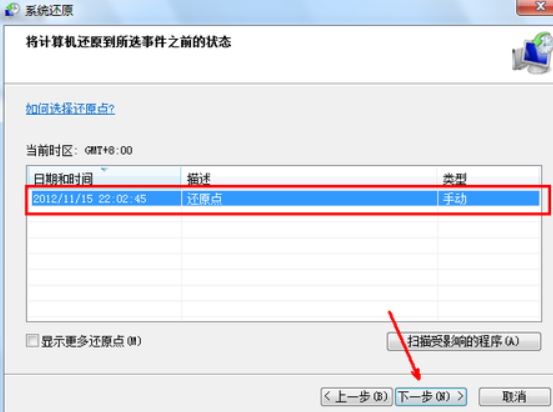Click the 扫描受影响的程序 button
The image size is (553, 412).
[464, 341]
